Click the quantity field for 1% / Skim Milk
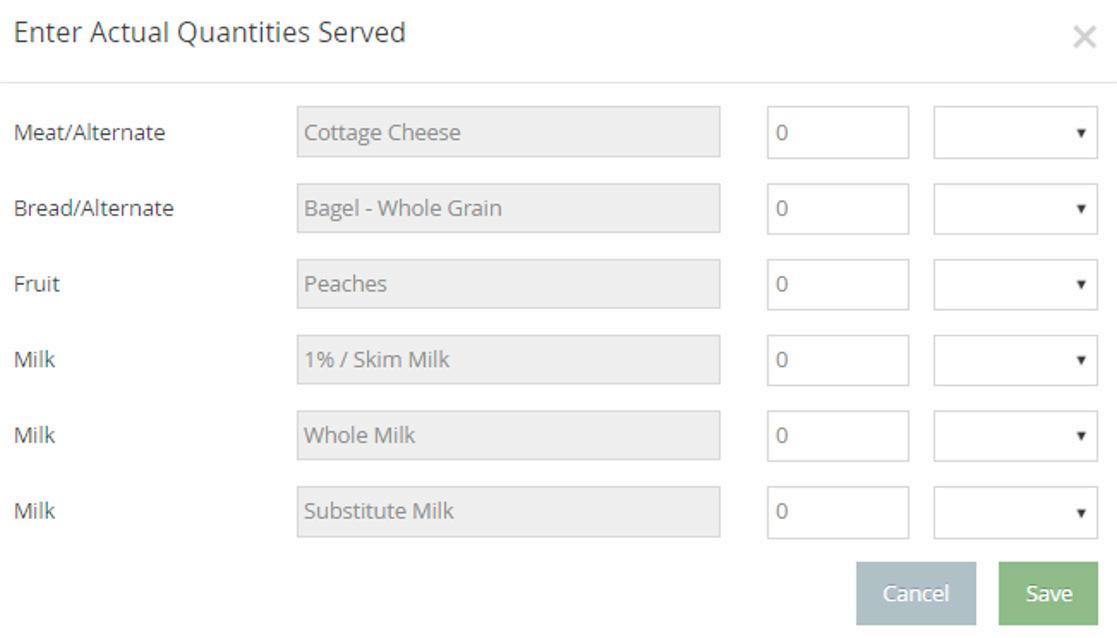 click(x=837, y=360)
